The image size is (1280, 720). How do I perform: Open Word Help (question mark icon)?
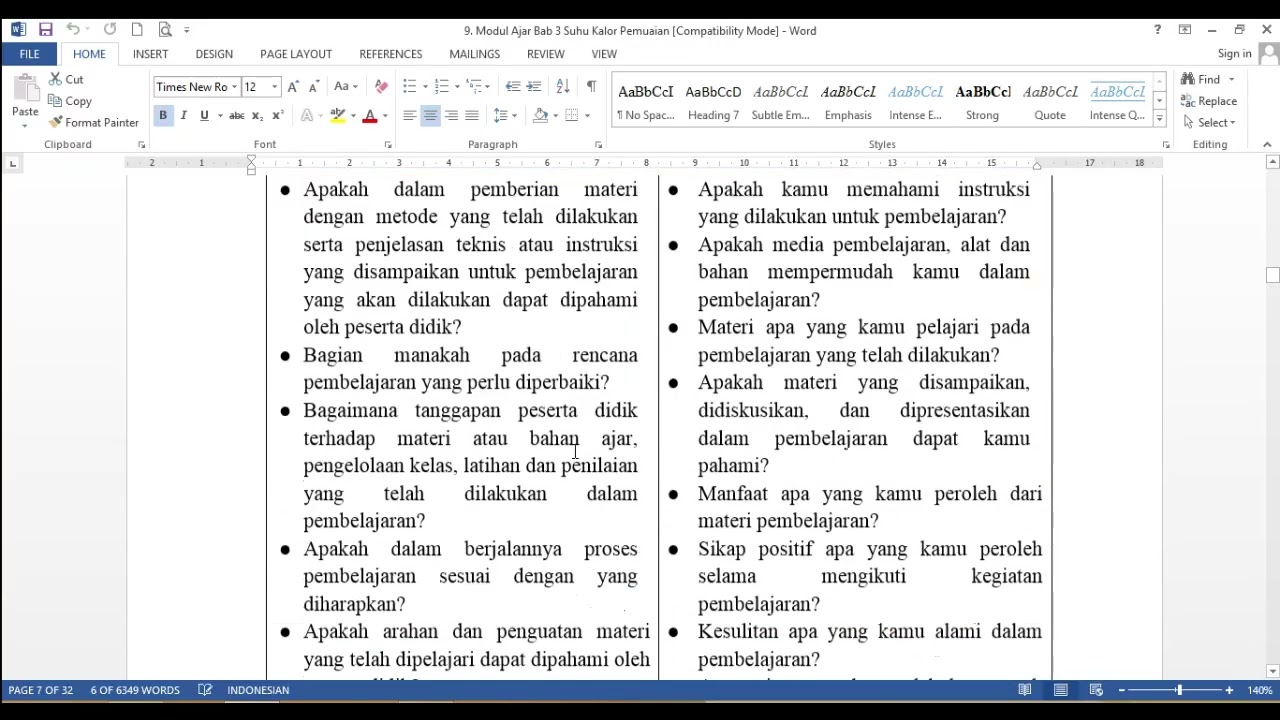1157,30
